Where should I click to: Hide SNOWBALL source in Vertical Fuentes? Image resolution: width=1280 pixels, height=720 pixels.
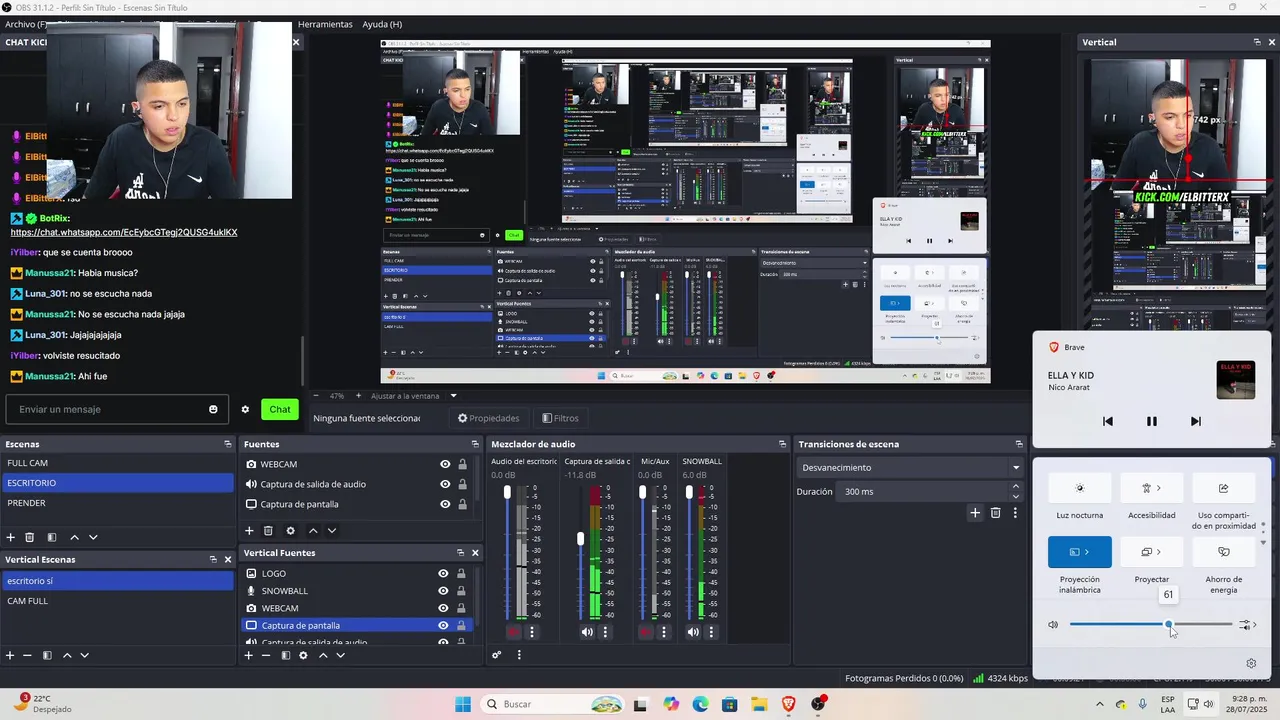tap(443, 591)
